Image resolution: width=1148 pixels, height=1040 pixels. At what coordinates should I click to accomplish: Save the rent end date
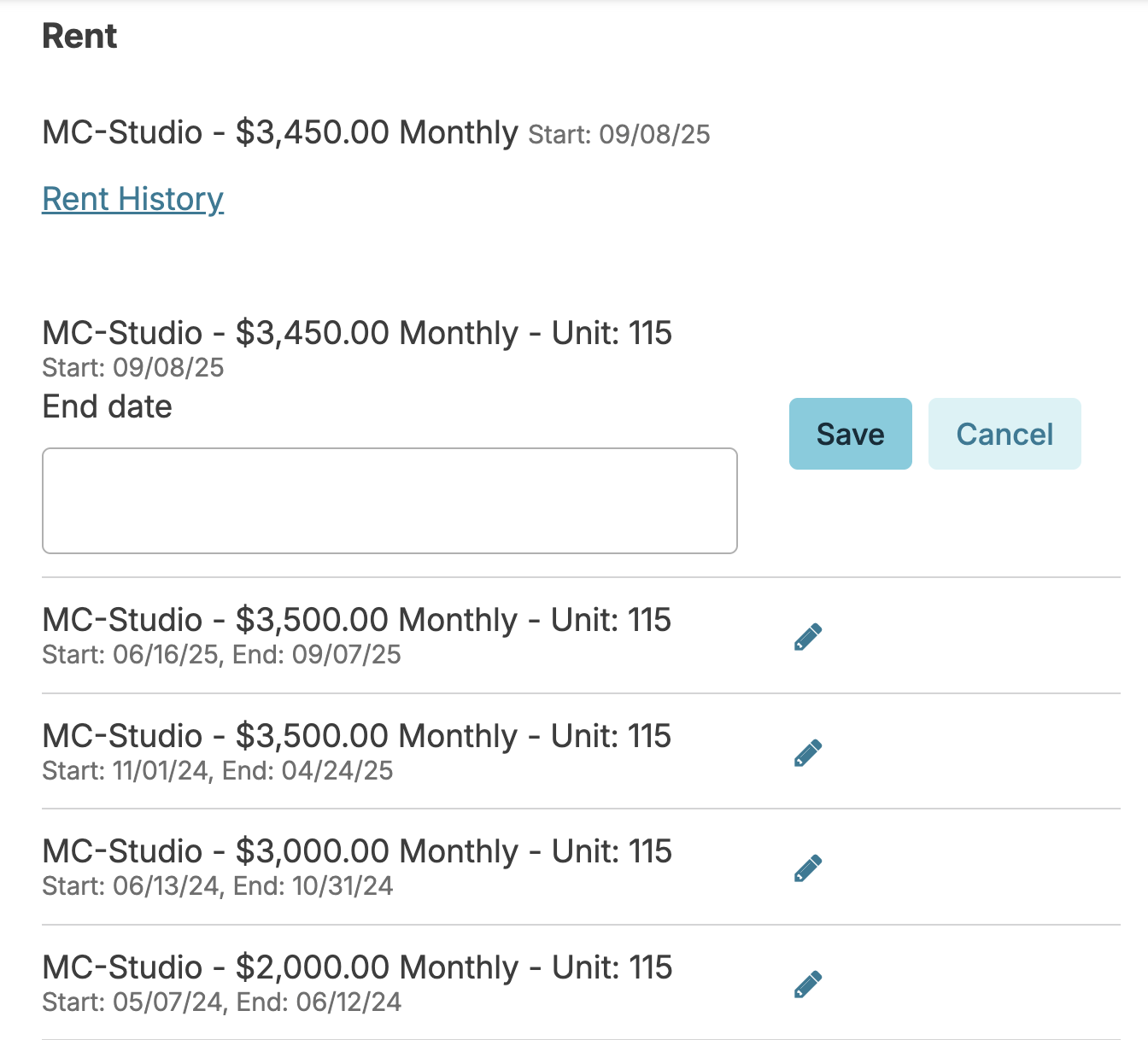point(850,434)
